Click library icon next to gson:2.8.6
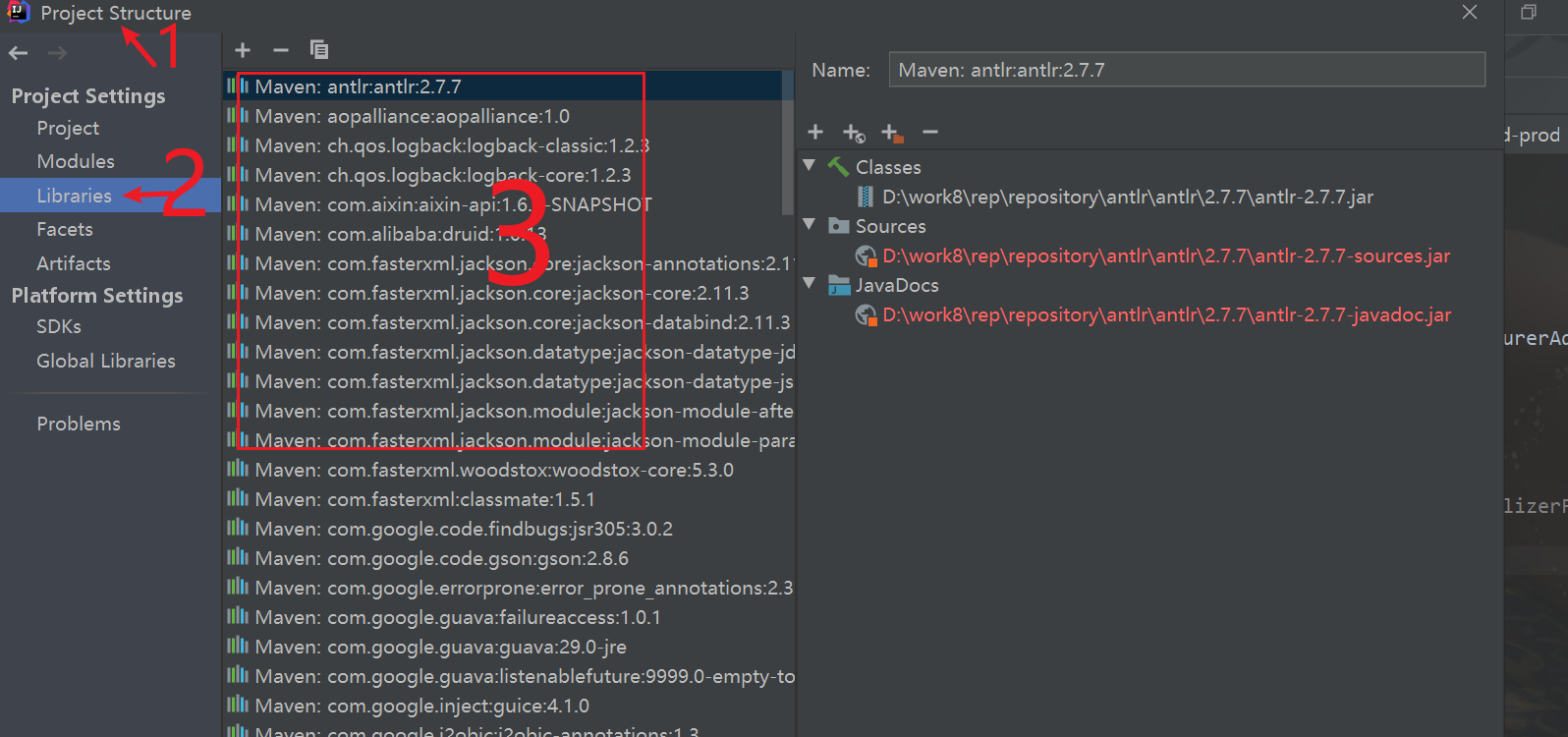Image resolution: width=1568 pixels, height=737 pixels. [x=238, y=558]
